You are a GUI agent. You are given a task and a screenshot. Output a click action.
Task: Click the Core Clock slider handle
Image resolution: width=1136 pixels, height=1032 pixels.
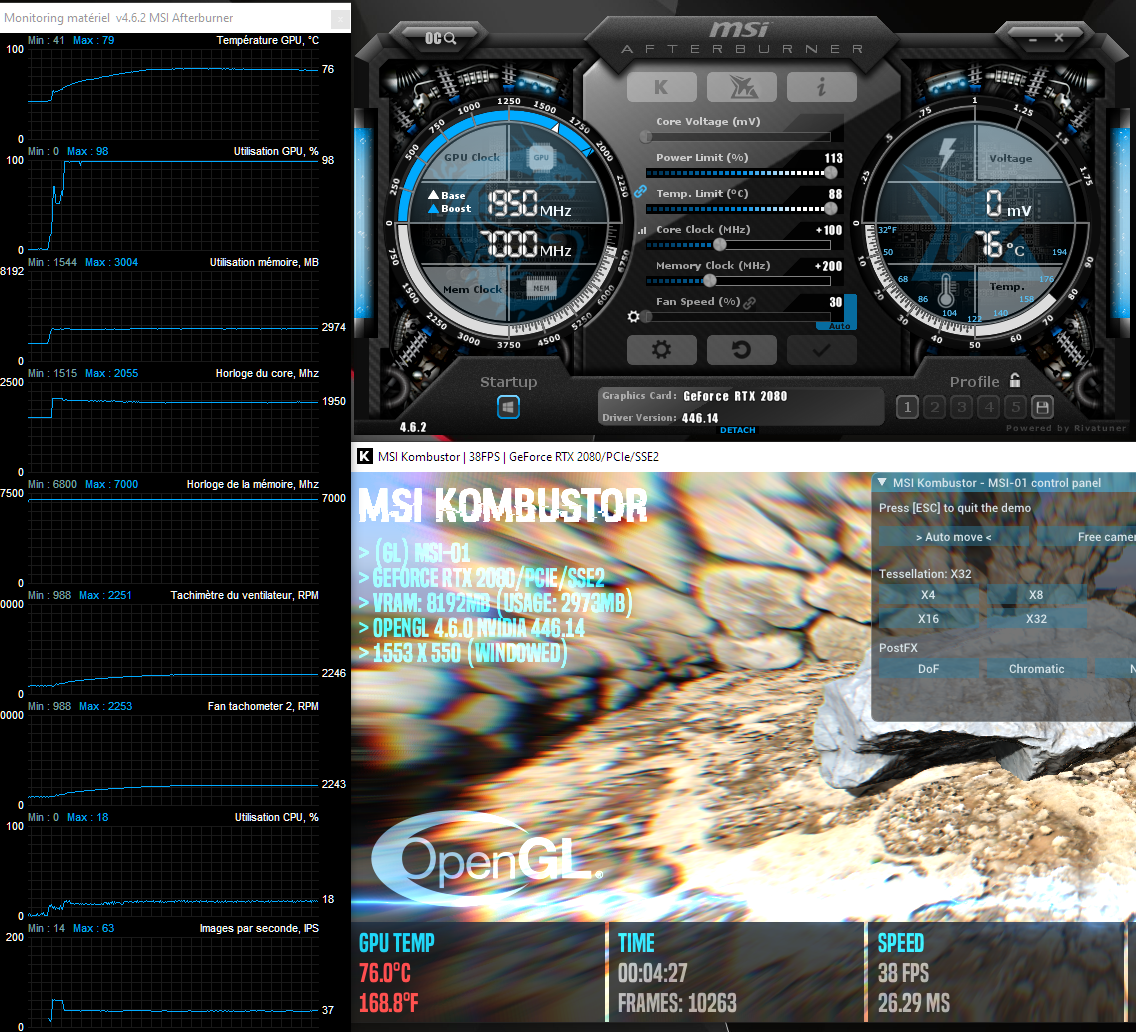[719, 245]
